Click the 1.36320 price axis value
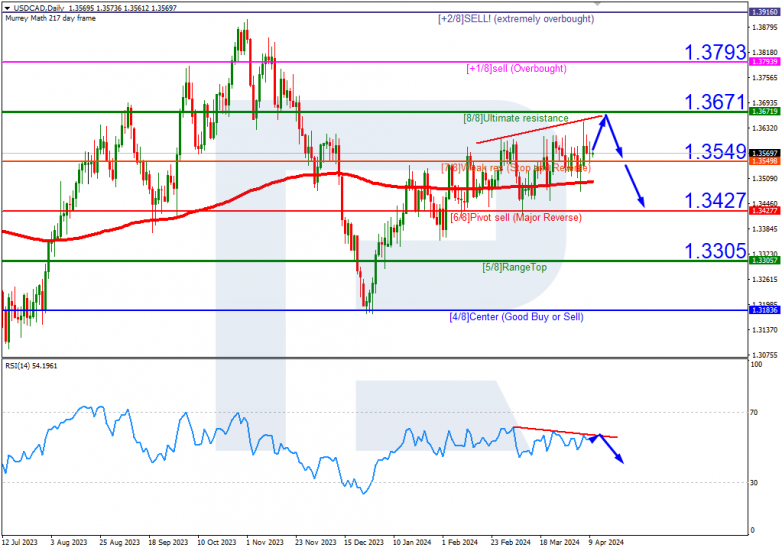Screen dimensions: 782x551 pos(764,129)
